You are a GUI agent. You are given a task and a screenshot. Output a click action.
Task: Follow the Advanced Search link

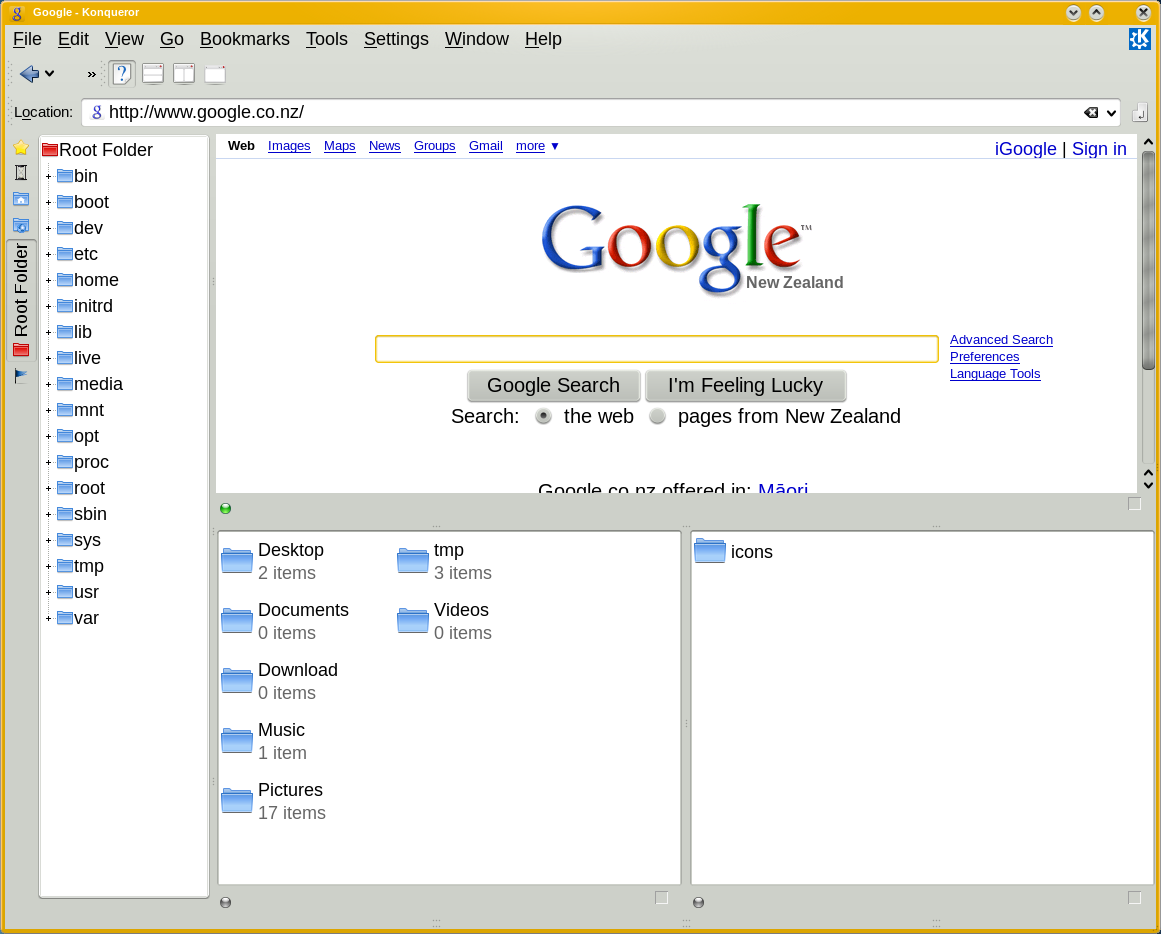pos(1001,340)
